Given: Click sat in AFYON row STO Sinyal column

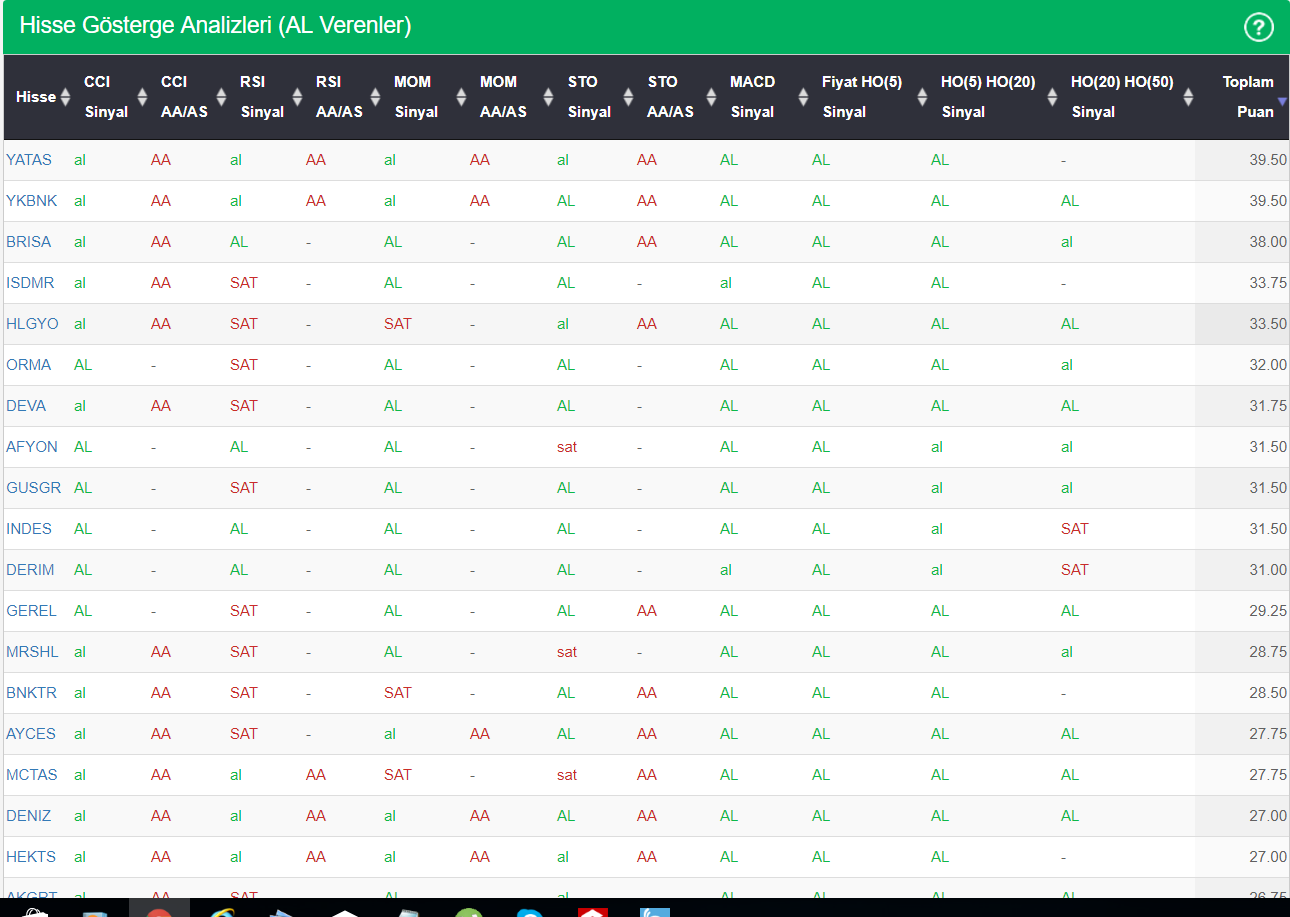Looking at the screenshot, I should coord(567,447).
